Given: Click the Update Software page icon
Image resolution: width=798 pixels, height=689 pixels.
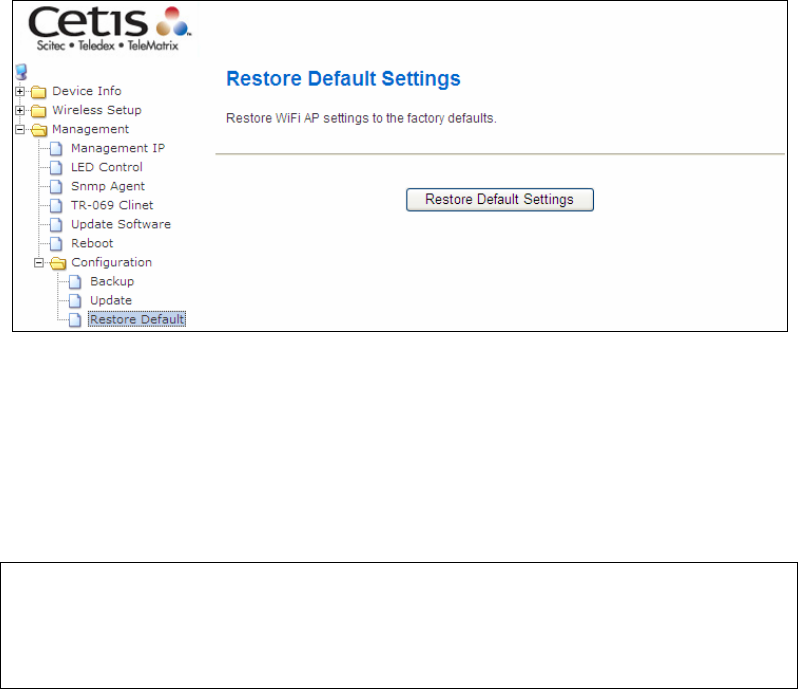Looking at the screenshot, I should coord(56,225).
